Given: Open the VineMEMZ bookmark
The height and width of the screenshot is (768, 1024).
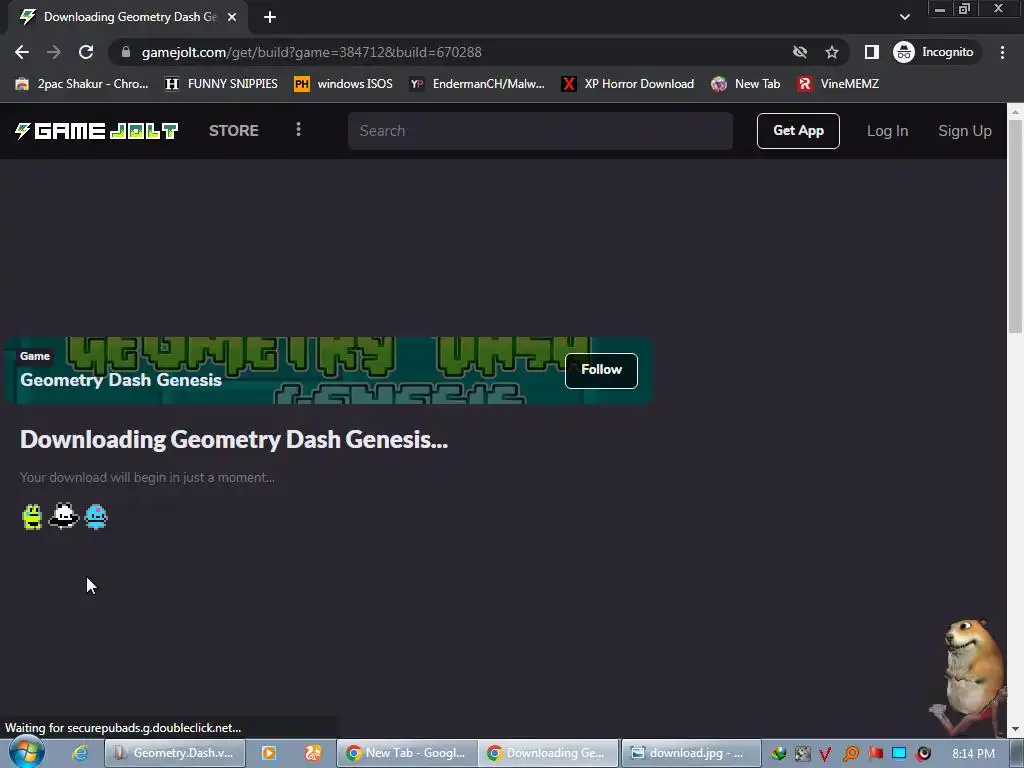Looking at the screenshot, I should (839, 84).
